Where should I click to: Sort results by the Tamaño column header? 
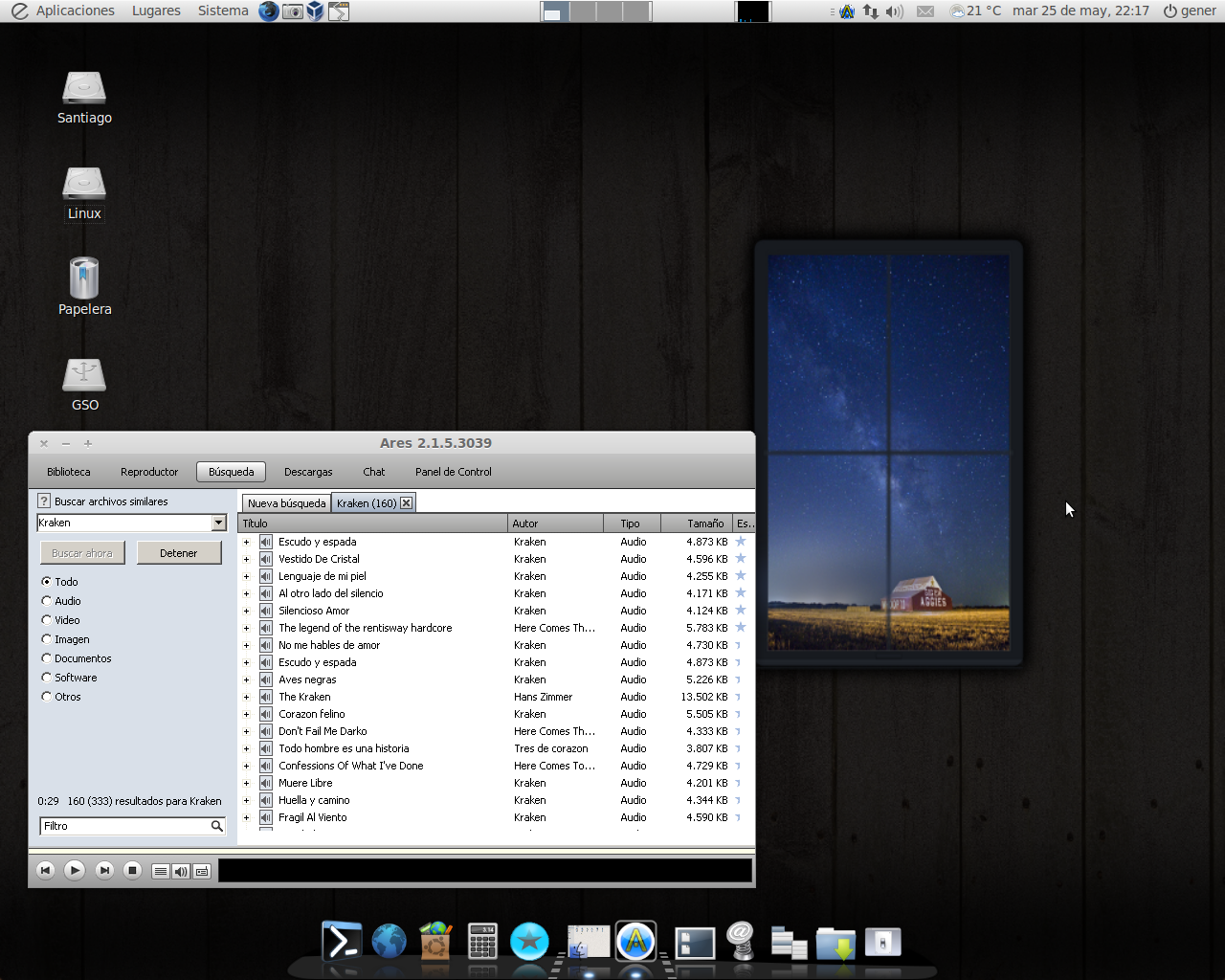pos(698,523)
